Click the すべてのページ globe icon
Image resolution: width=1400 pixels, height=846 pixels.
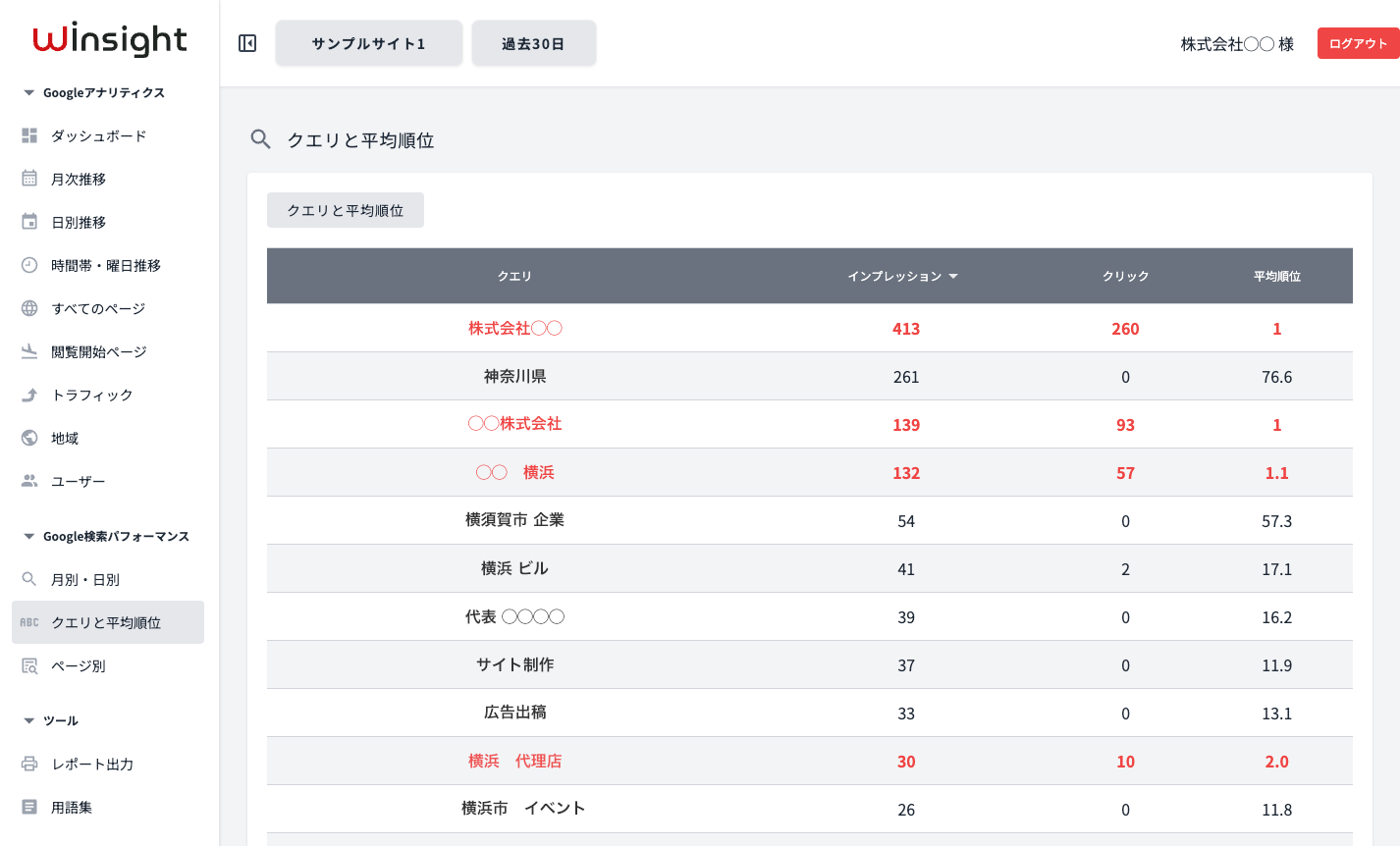coord(29,308)
